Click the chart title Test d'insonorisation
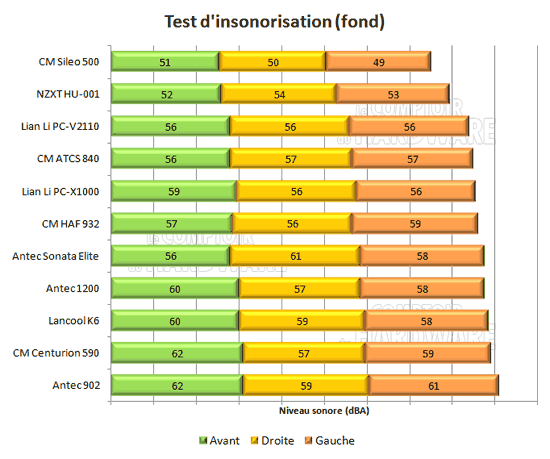Viewport: 550px width, 459px height. click(x=275, y=22)
